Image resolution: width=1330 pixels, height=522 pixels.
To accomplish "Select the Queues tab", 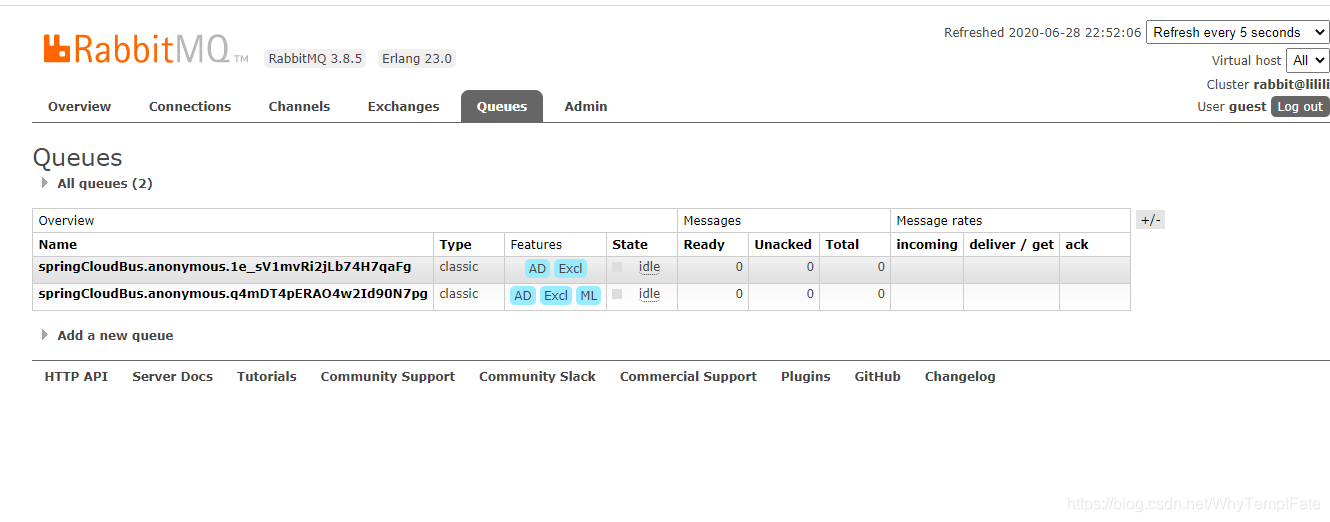I will (x=502, y=107).
